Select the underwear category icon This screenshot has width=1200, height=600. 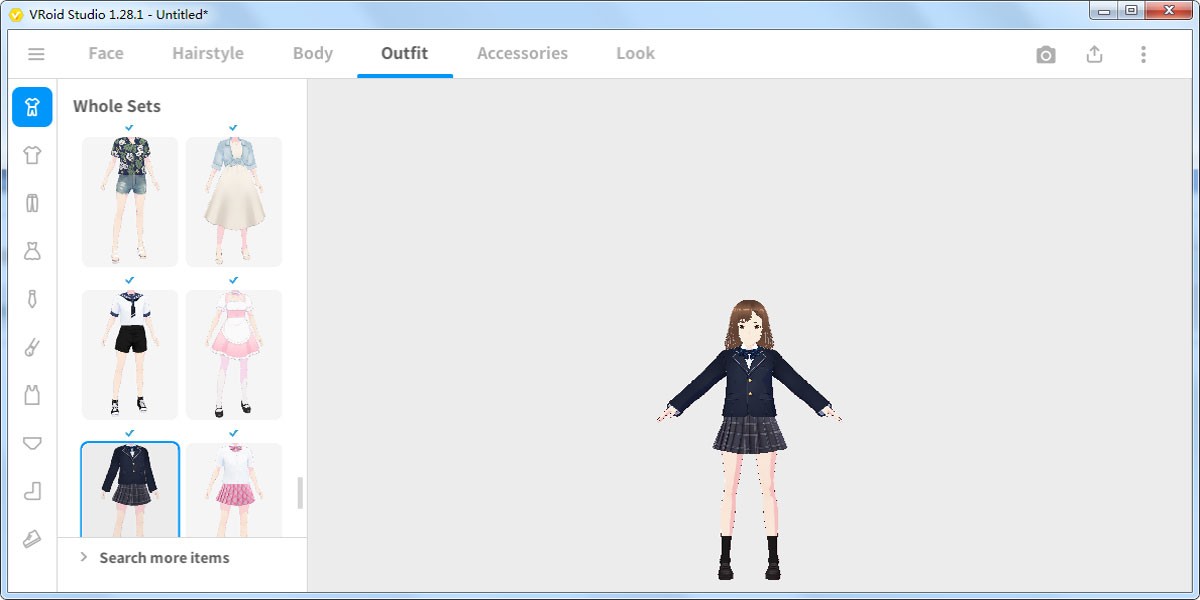pos(32,443)
